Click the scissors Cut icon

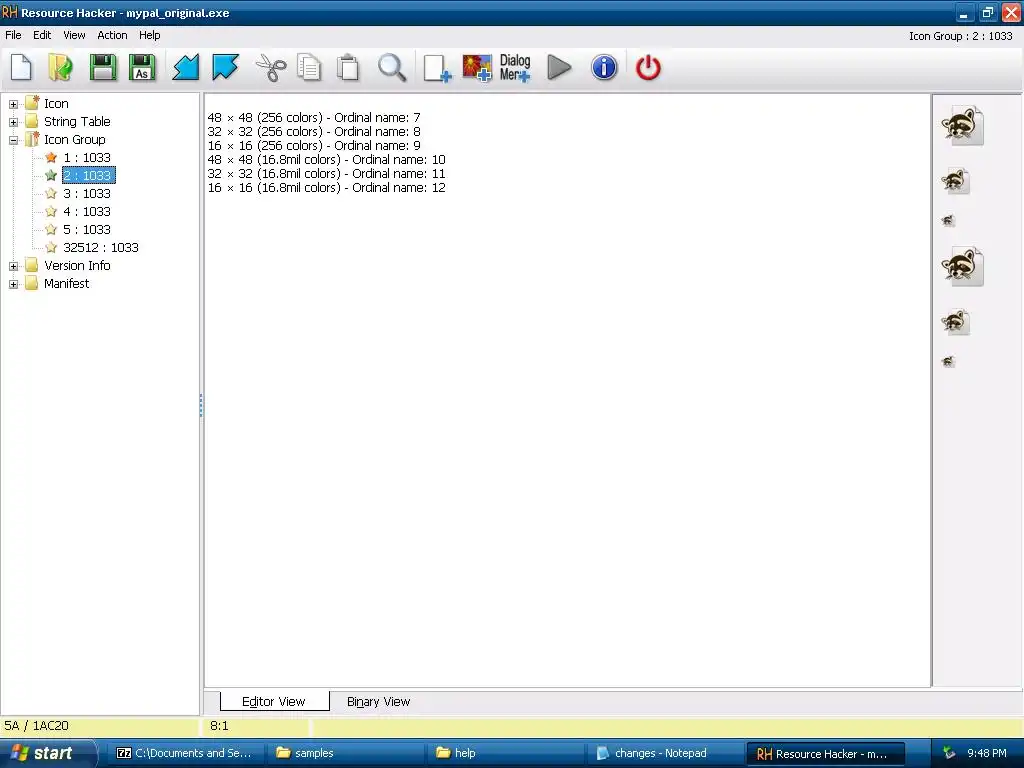click(x=270, y=67)
